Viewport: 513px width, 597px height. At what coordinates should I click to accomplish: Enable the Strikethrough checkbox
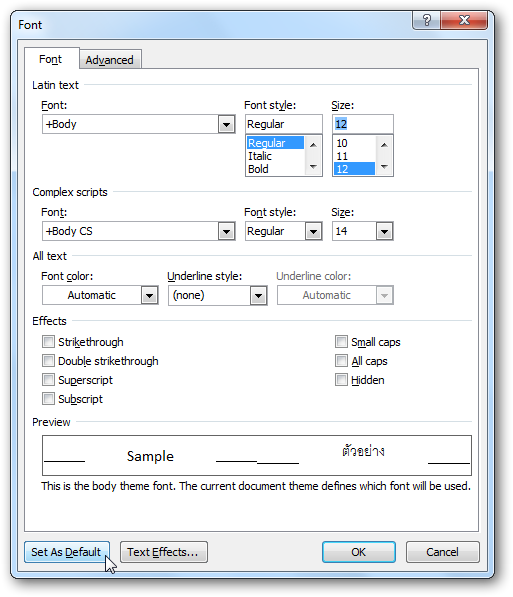point(48,342)
